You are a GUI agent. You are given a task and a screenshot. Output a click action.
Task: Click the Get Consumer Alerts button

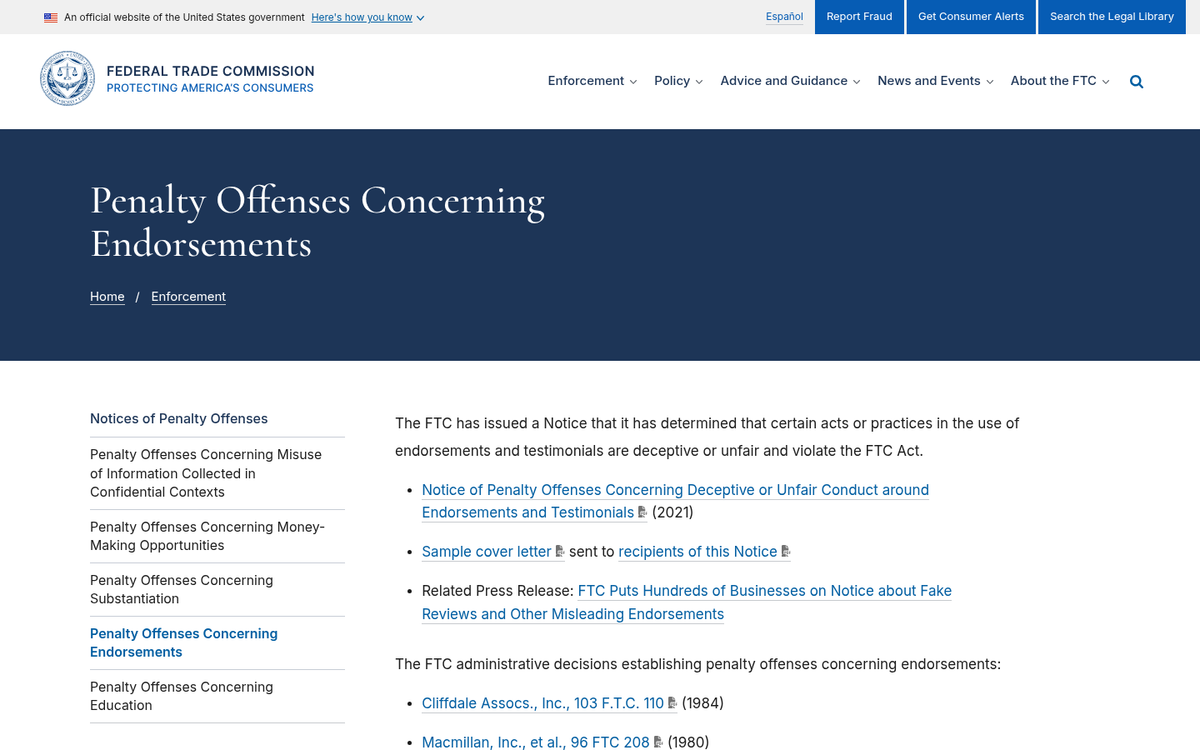click(971, 17)
